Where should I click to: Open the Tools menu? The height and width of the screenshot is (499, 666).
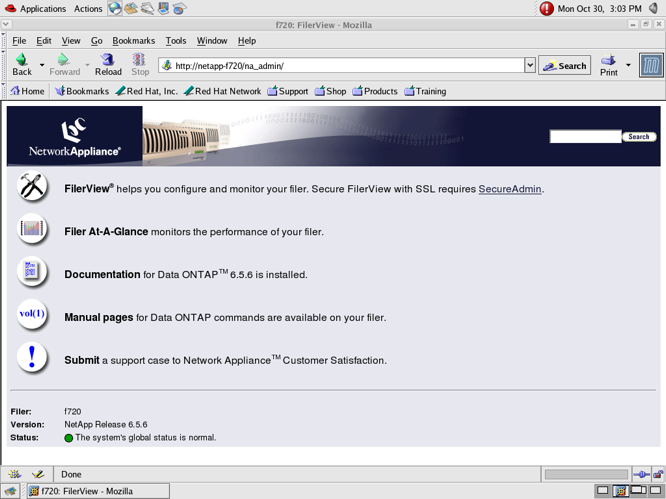click(x=176, y=41)
